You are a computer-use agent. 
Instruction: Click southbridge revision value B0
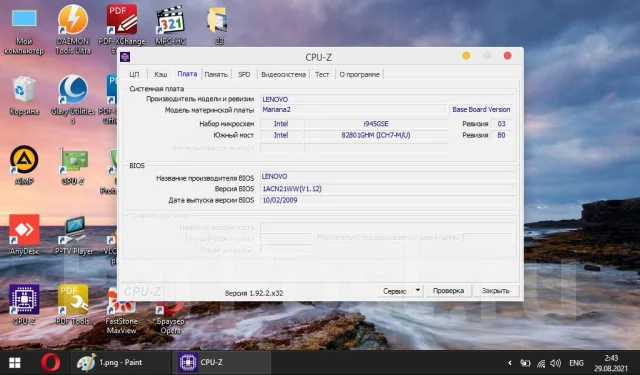[502, 135]
